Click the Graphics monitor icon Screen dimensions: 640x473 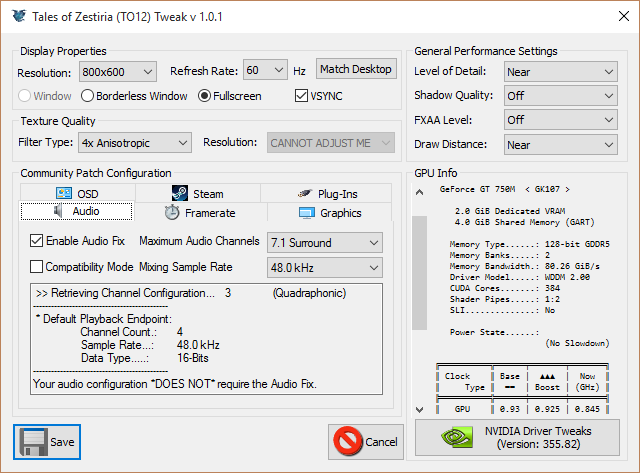click(307, 213)
